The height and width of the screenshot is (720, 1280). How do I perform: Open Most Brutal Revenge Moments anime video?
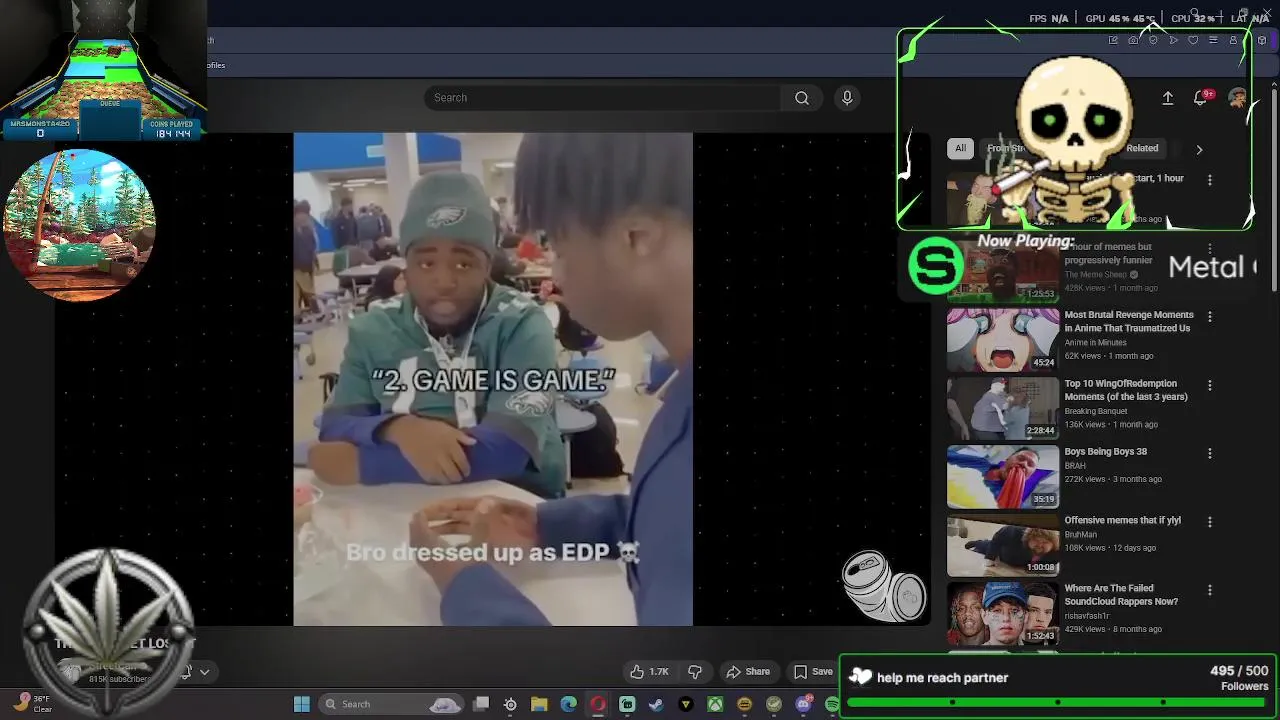point(1127,321)
